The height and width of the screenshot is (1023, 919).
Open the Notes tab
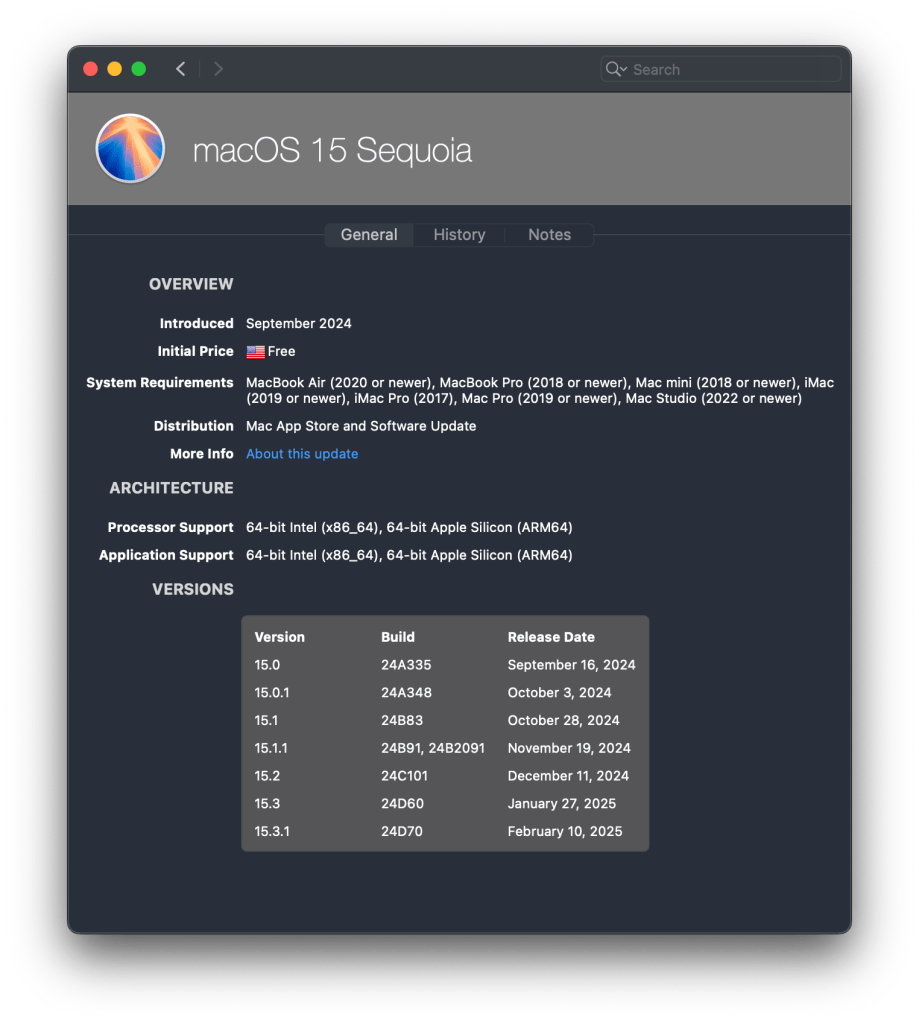(549, 235)
